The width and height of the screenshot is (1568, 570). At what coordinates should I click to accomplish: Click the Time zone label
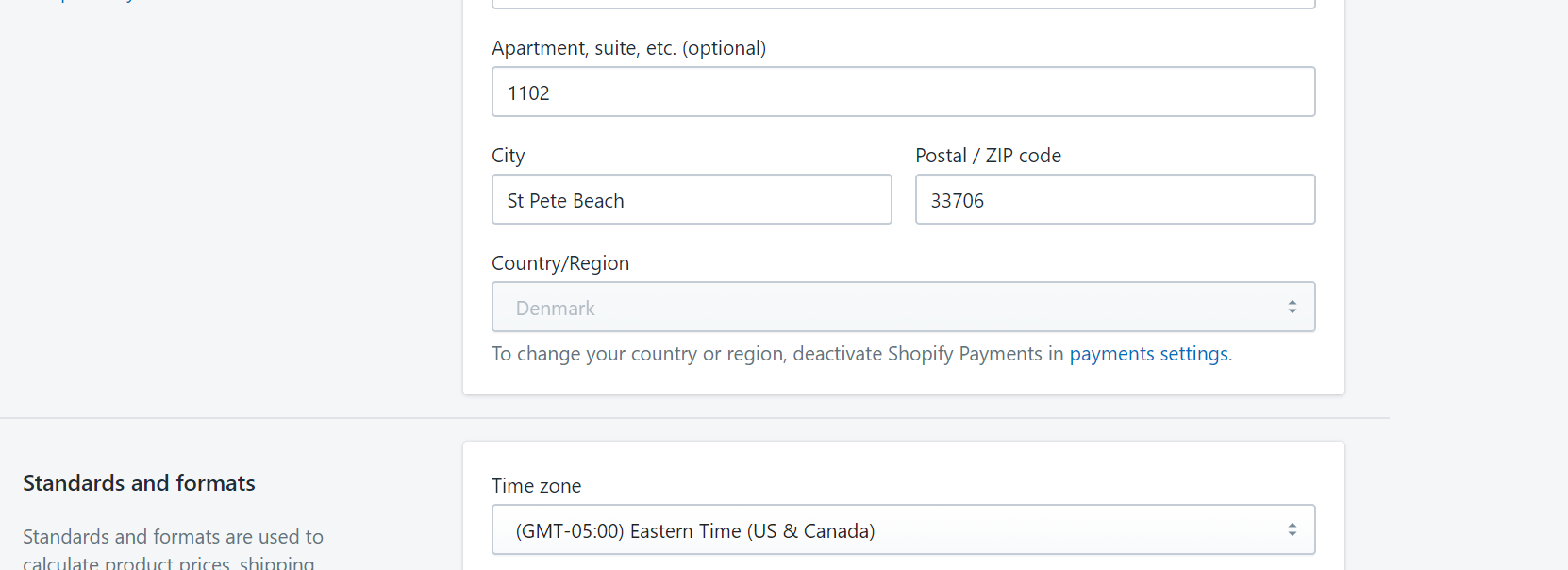(536, 486)
